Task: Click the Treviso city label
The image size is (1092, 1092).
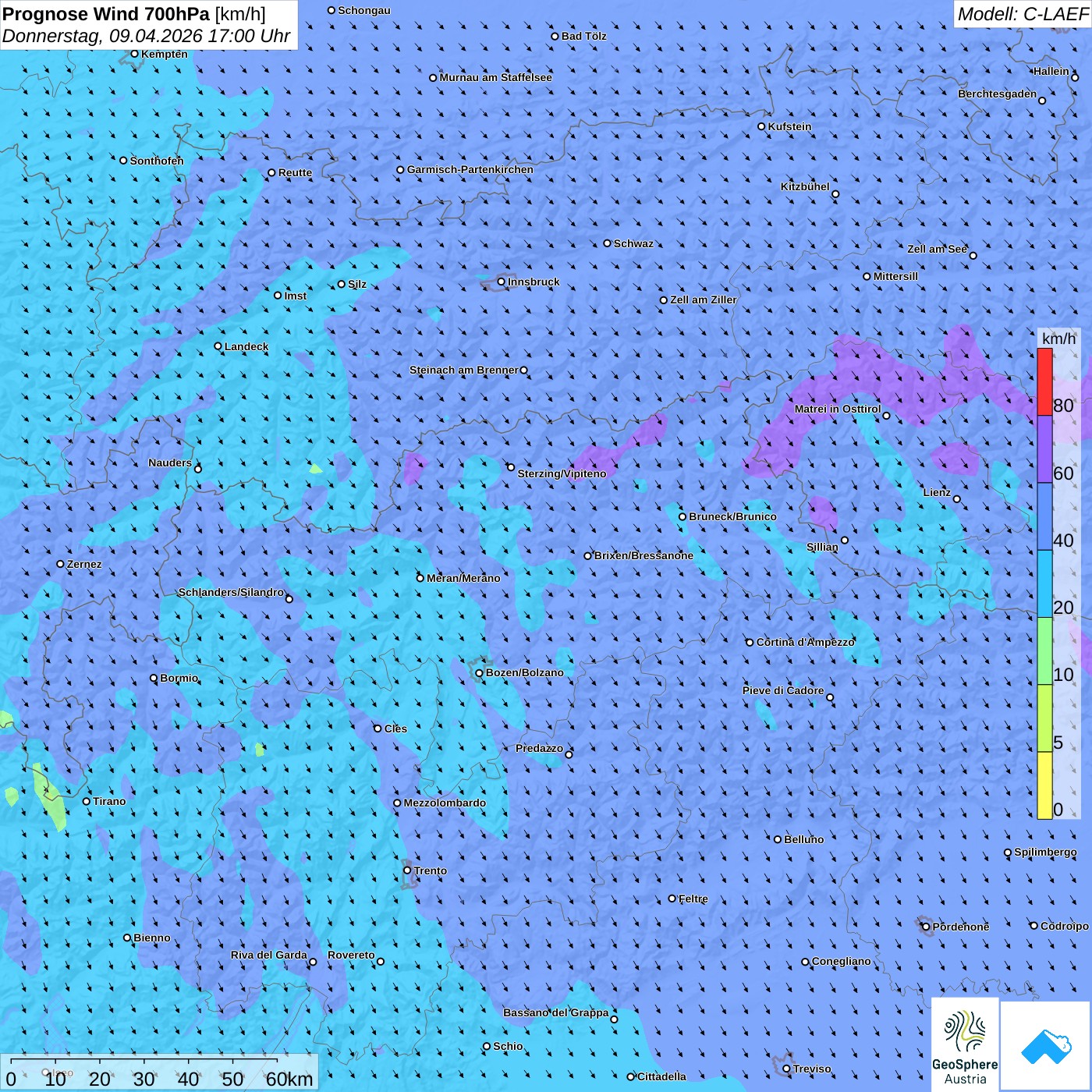Action: tap(812, 1069)
